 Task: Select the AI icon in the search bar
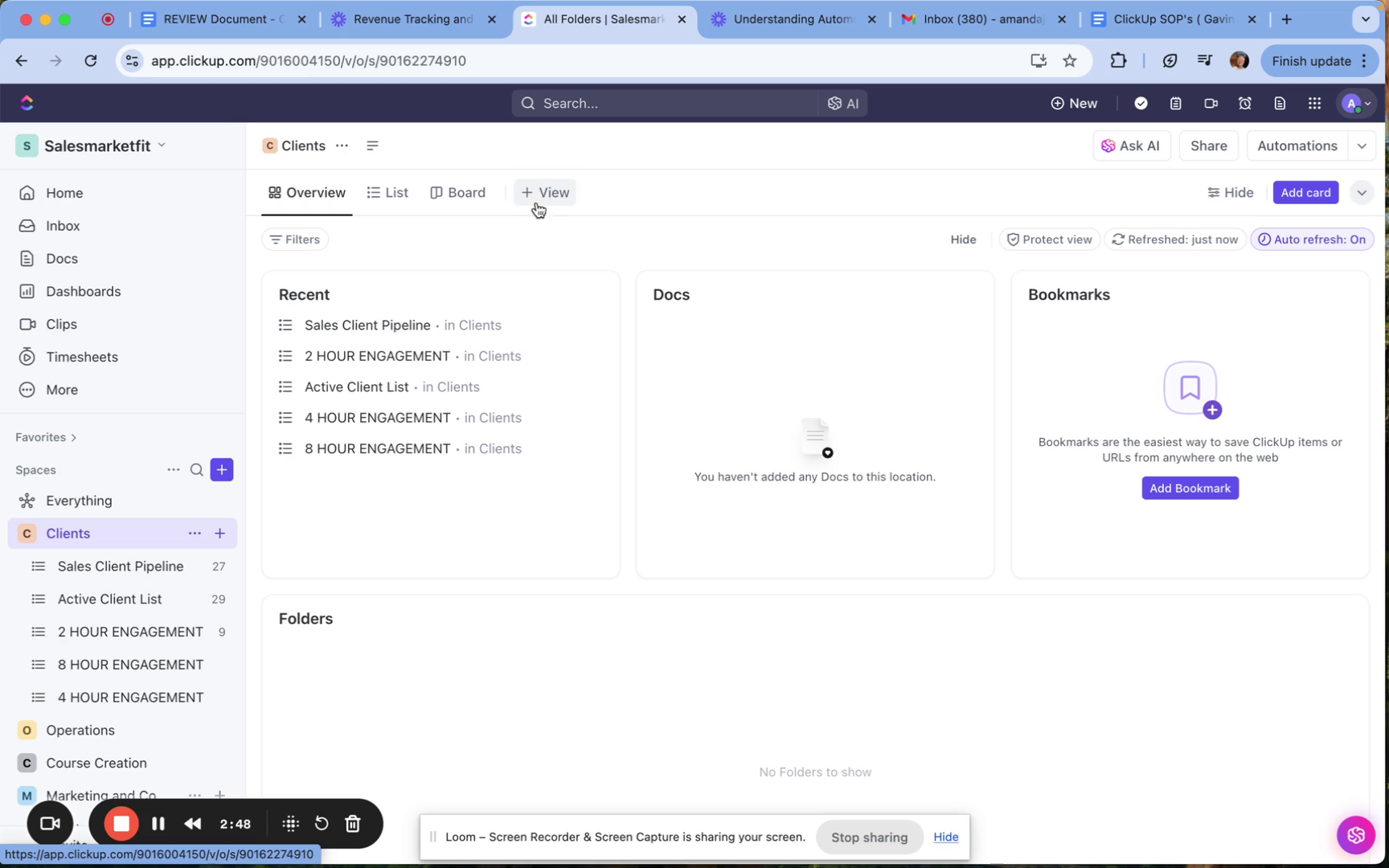click(x=843, y=103)
